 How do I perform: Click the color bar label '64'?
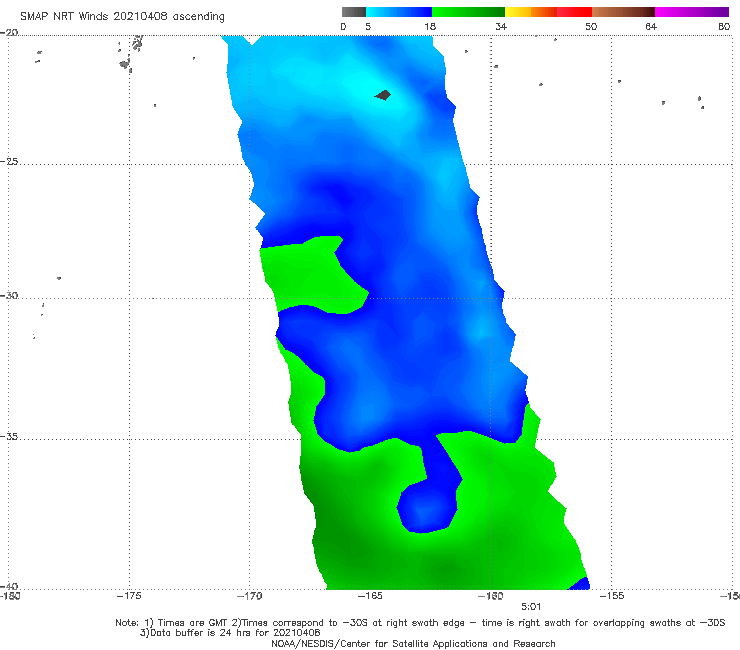pyautogui.click(x=651, y=27)
